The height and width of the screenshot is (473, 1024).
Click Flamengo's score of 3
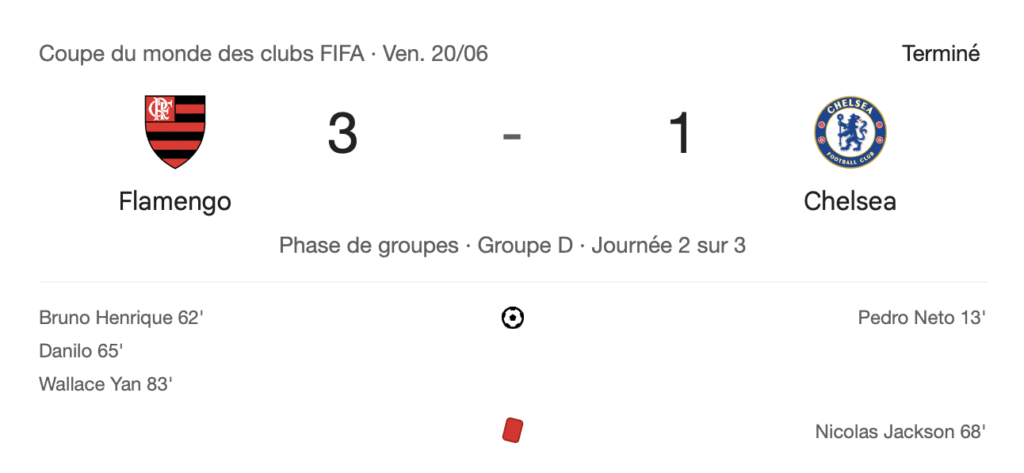coord(343,134)
